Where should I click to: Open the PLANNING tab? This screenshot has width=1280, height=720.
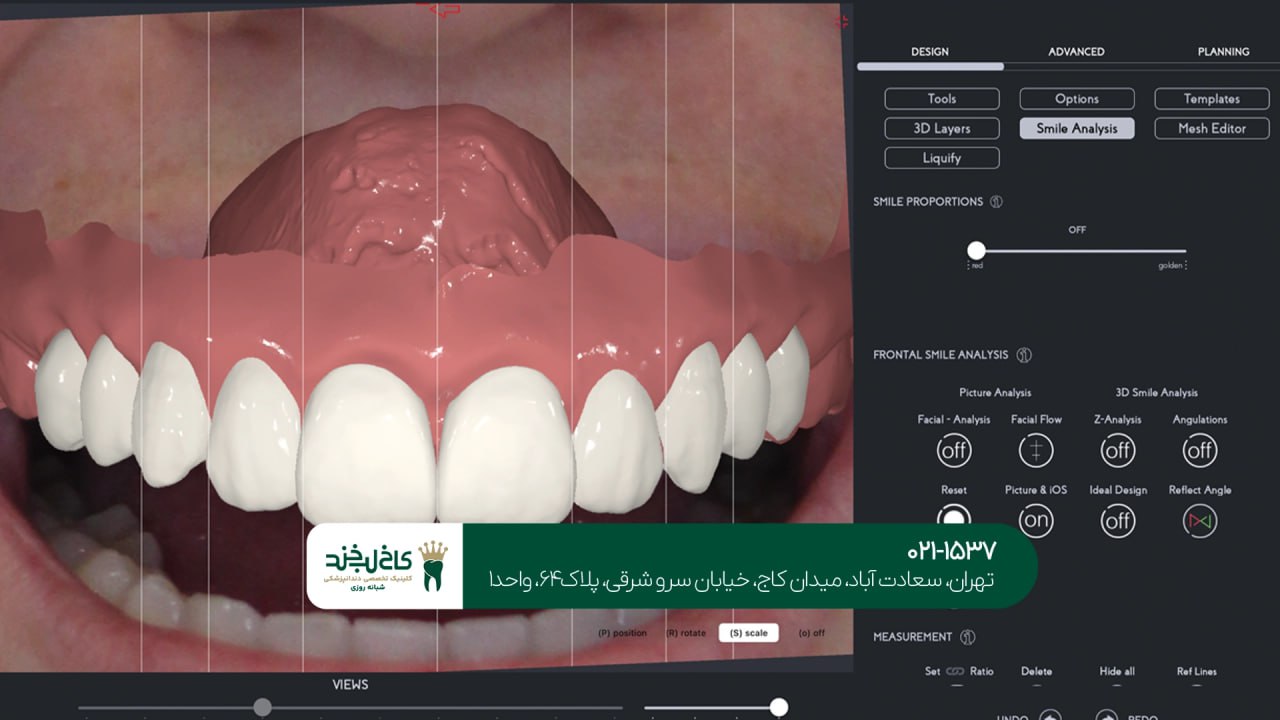pyautogui.click(x=1224, y=51)
